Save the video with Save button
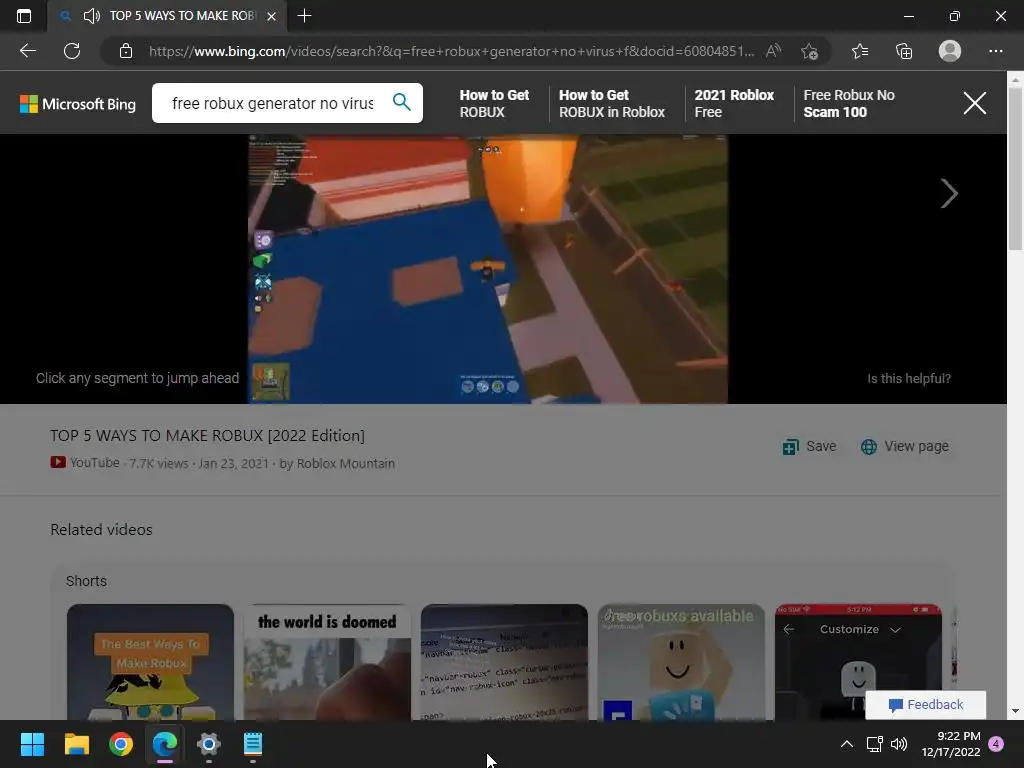 tap(810, 446)
